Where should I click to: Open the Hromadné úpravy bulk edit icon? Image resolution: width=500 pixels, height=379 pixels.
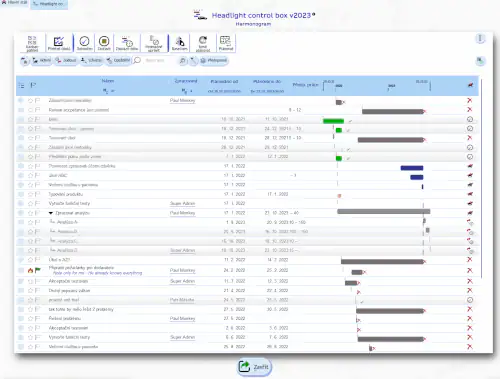154,43
